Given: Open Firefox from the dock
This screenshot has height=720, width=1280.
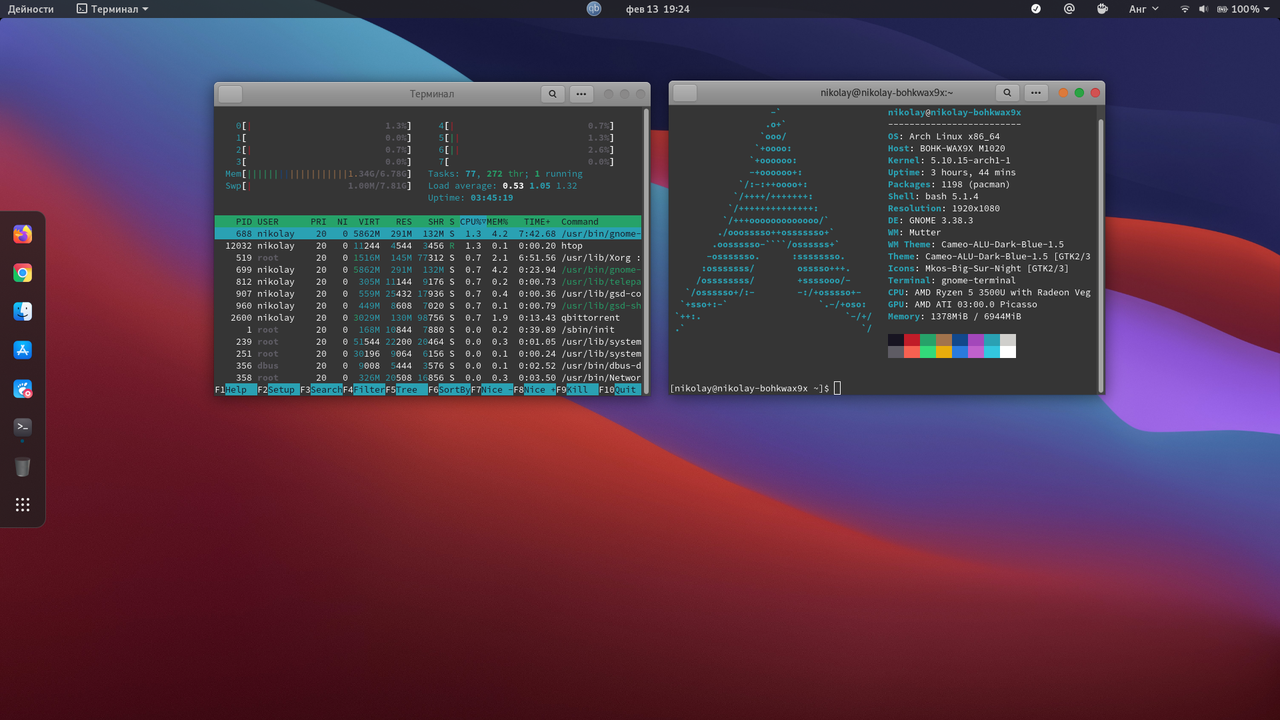Looking at the screenshot, I should coord(22,234).
